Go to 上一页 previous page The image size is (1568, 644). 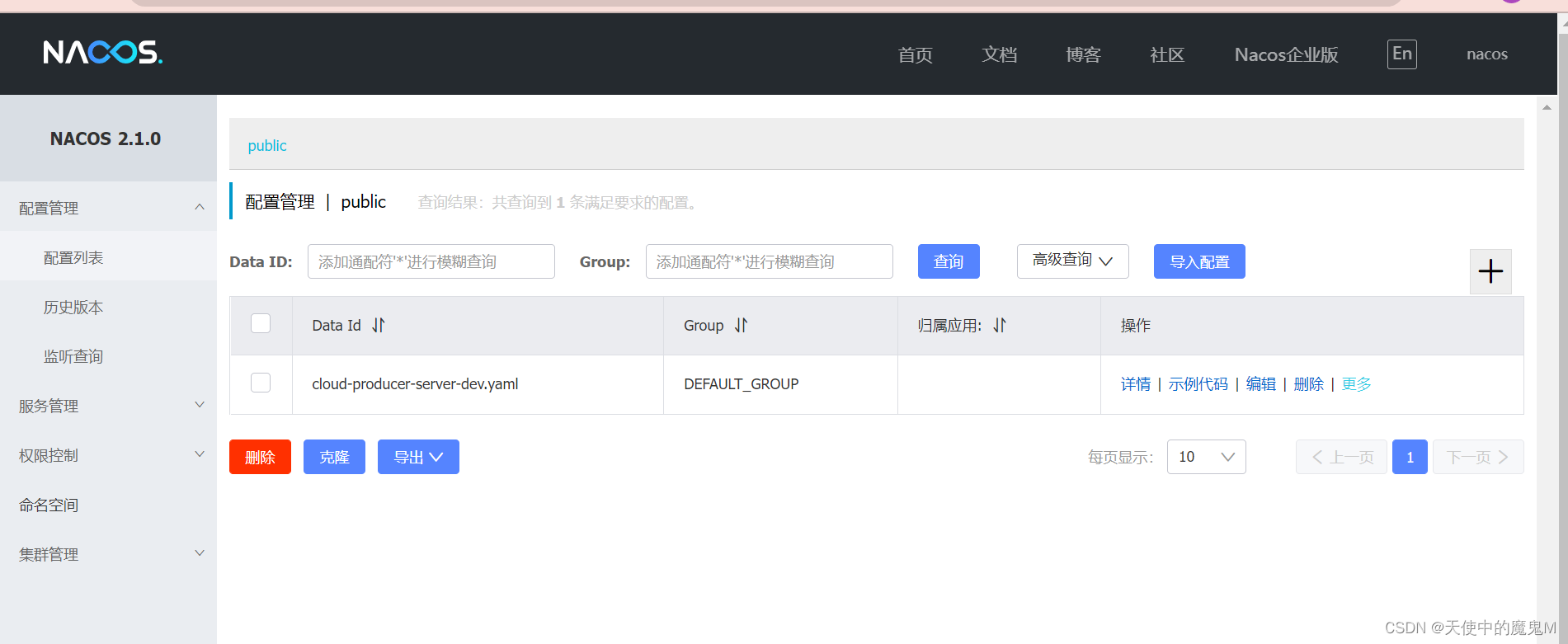click(1341, 457)
